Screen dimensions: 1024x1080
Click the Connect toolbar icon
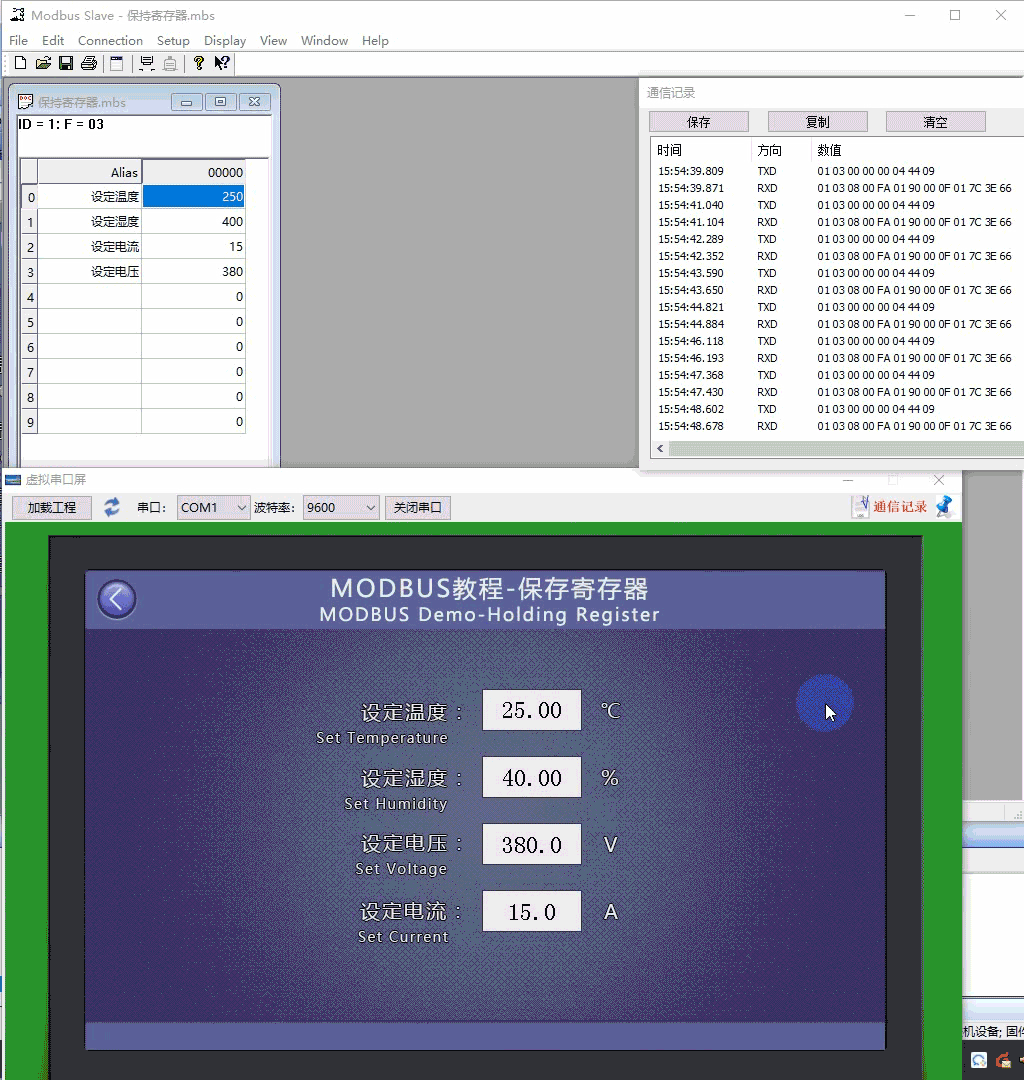point(147,63)
